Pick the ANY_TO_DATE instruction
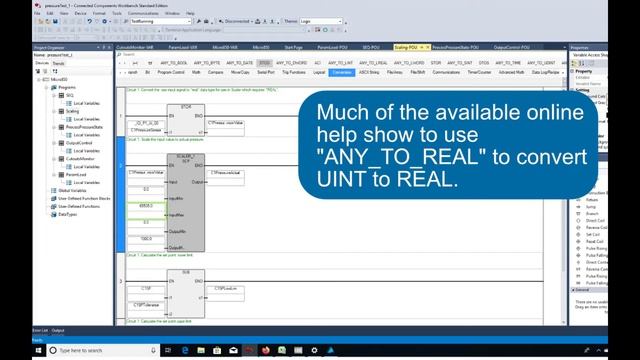Screen dimensions: 640x360 click(x=240, y=63)
